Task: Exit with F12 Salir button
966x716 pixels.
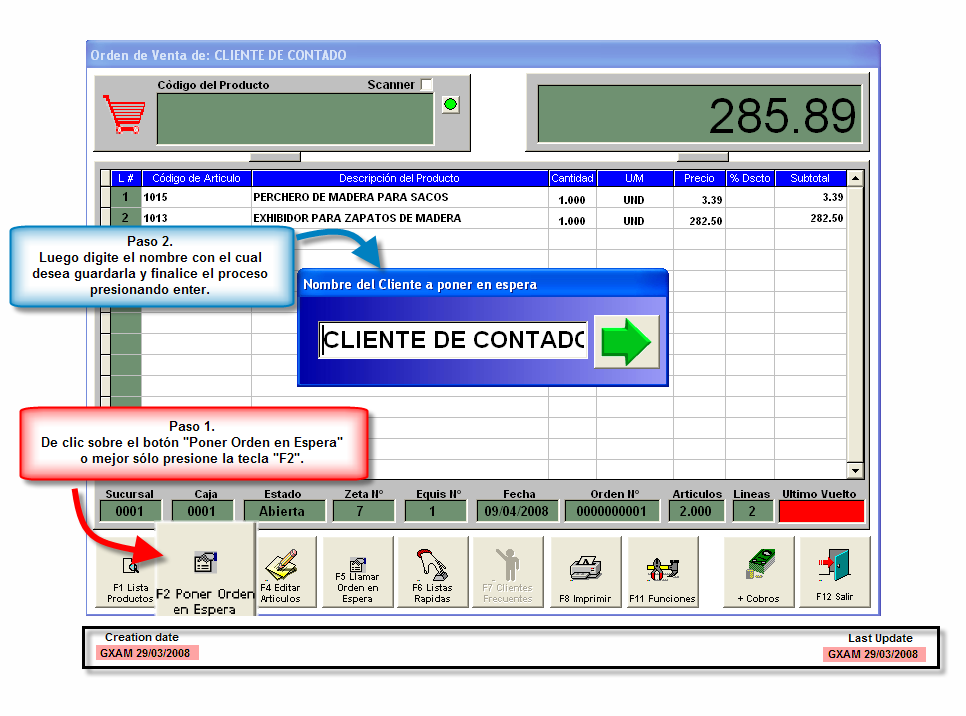Action: pos(835,572)
